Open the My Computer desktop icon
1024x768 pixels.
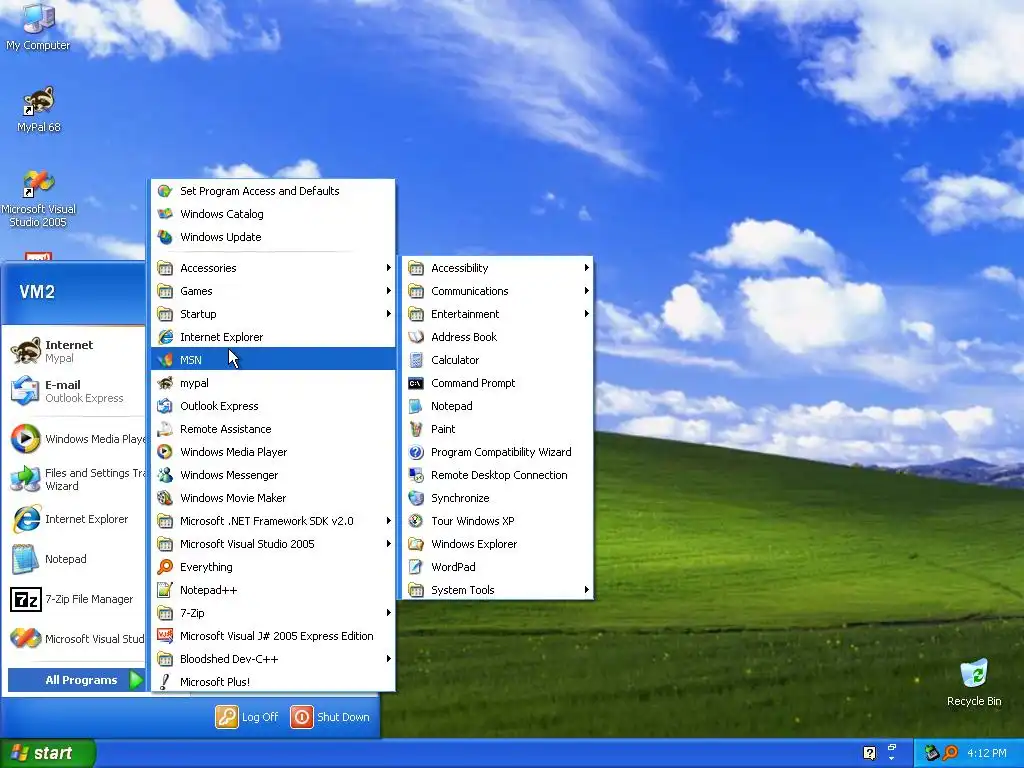click(38, 26)
